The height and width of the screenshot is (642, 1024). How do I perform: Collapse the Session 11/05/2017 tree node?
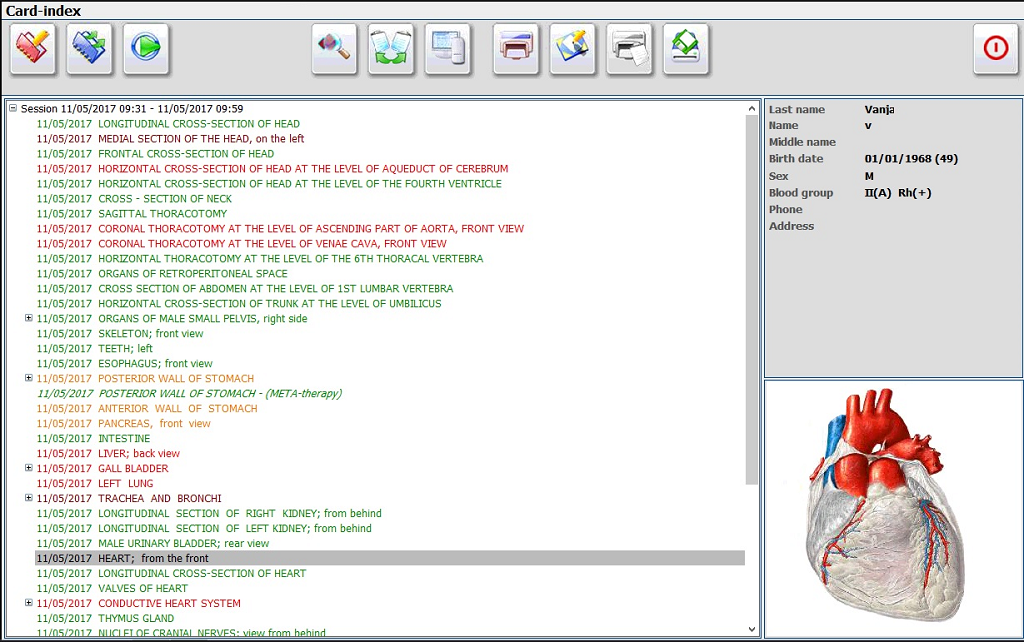pyautogui.click(x=13, y=108)
